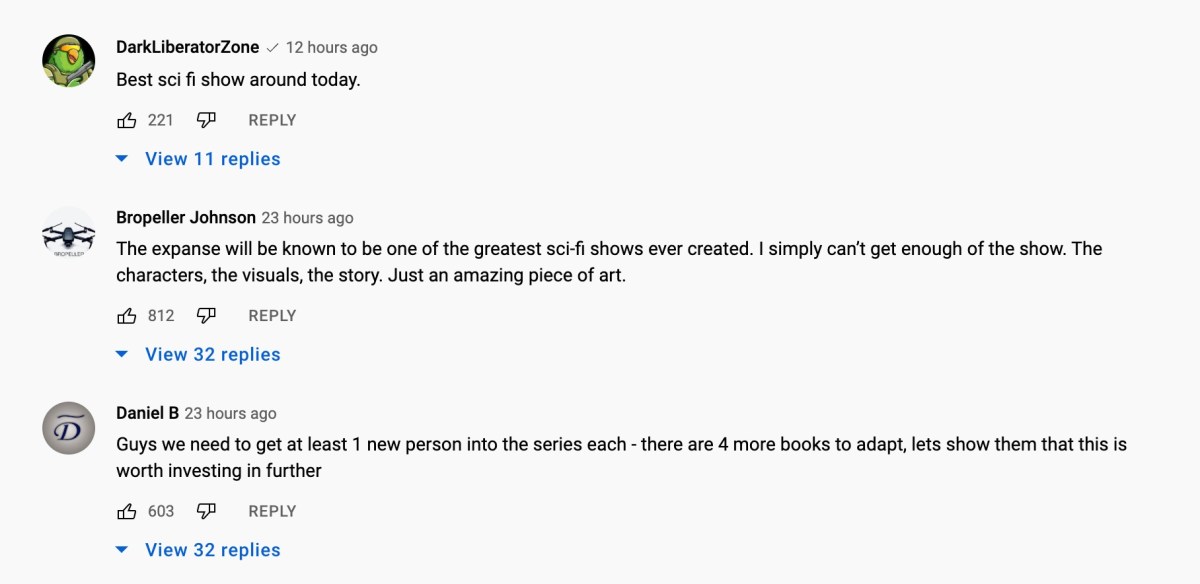Image resolution: width=1200 pixels, height=584 pixels.
Task: Open Bropeller Johnson channel name link
Action: [186, 217]
